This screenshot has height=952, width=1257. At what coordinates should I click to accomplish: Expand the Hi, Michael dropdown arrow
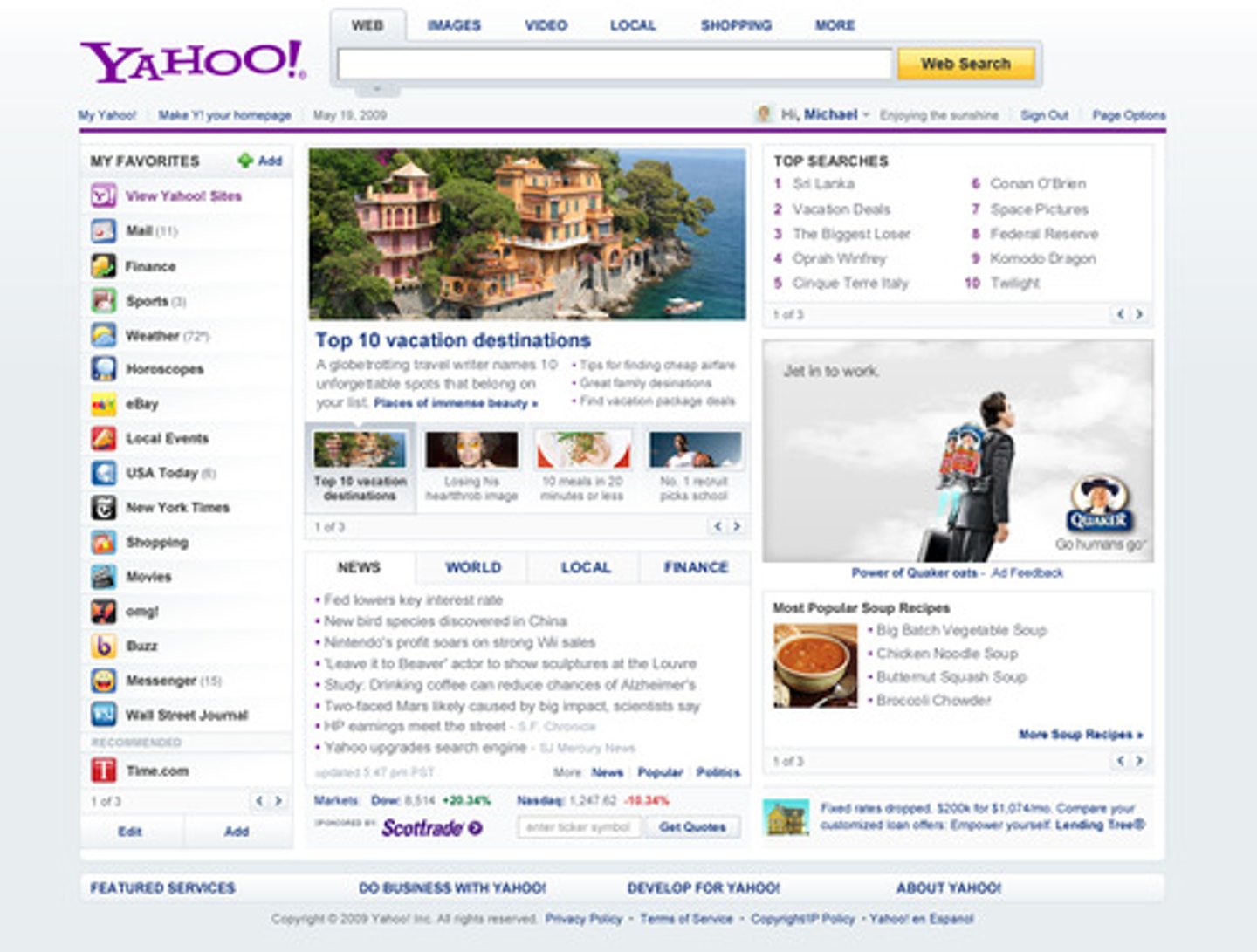866,115
